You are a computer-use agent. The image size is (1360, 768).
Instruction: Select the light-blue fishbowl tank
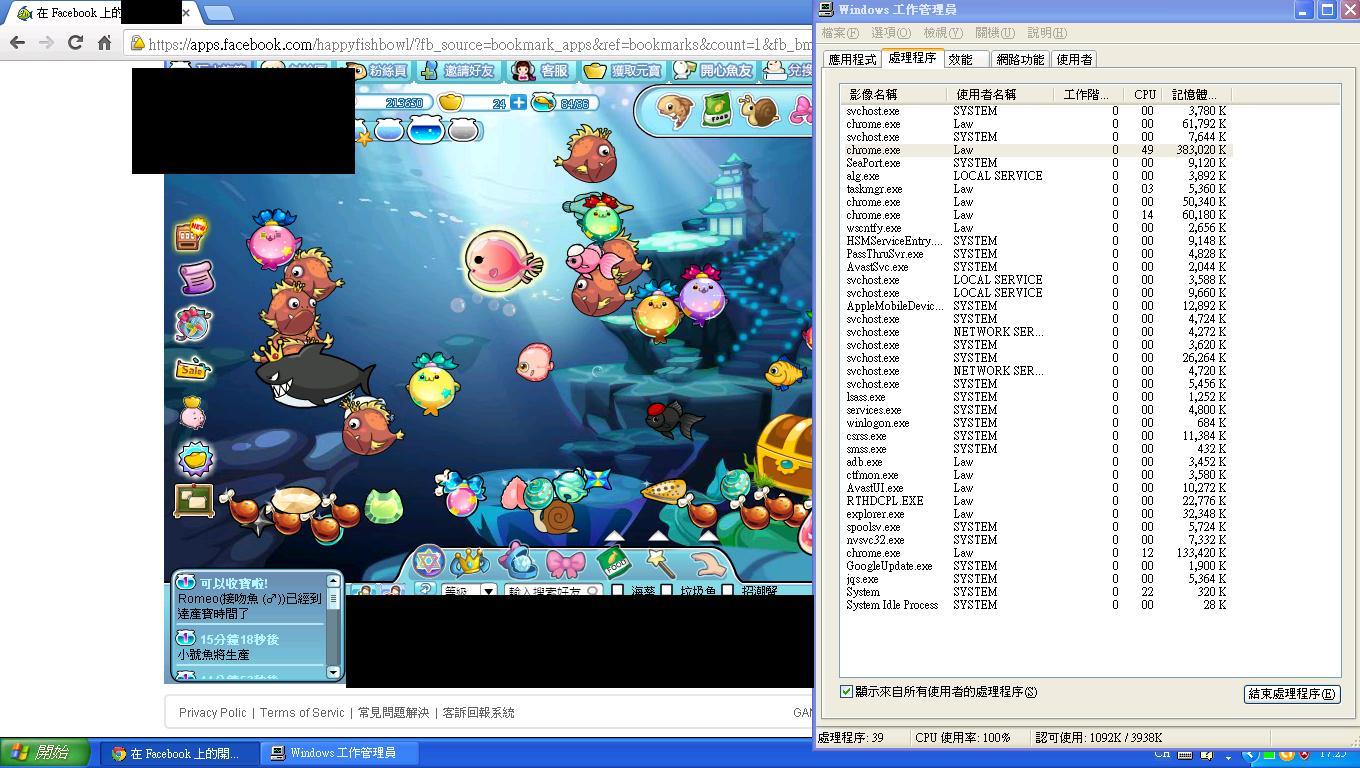(388, 129)
